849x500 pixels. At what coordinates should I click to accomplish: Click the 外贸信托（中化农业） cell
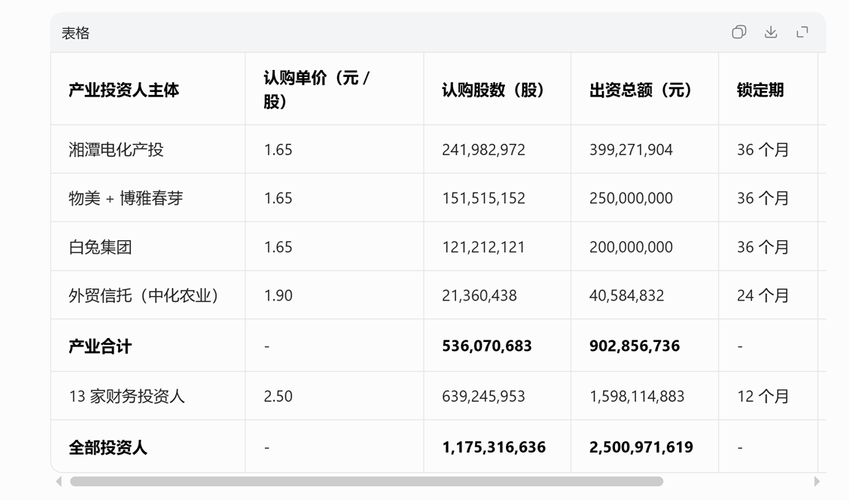[143, 295]
